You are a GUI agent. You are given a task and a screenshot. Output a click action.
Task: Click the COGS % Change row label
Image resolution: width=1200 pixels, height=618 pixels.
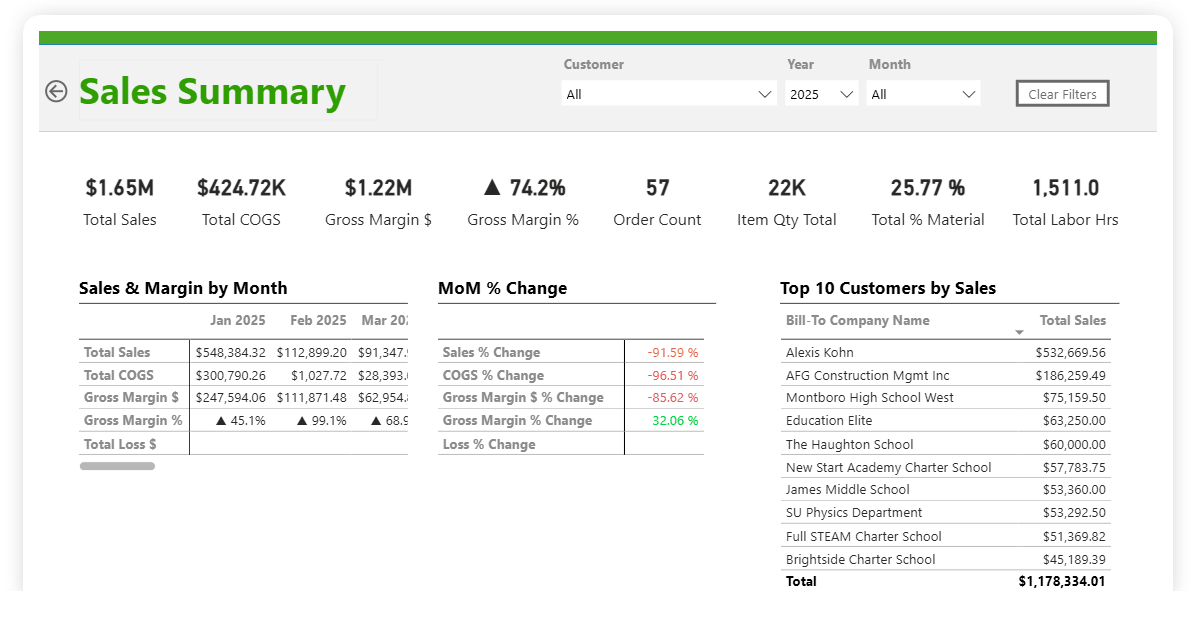tap(493, 375)
